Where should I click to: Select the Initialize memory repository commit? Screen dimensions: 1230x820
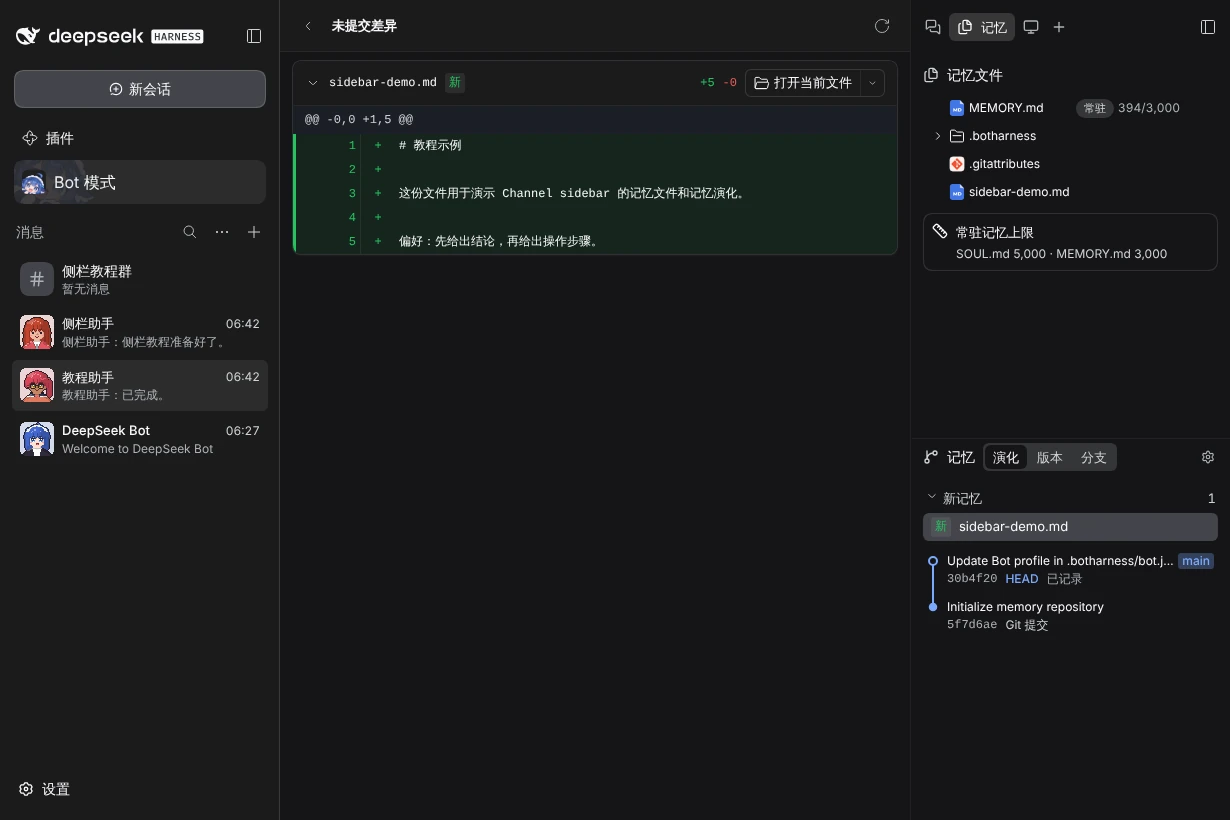1070,615
